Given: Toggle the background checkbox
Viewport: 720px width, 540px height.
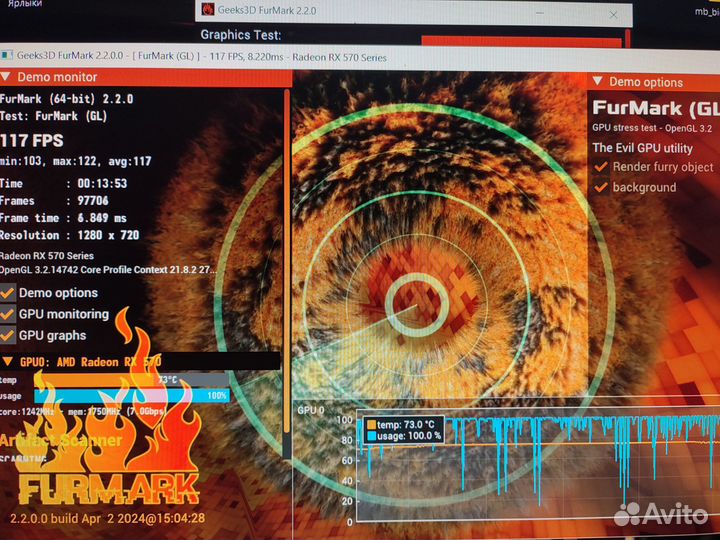Looking at the screenshot, I should pos(601,187).
